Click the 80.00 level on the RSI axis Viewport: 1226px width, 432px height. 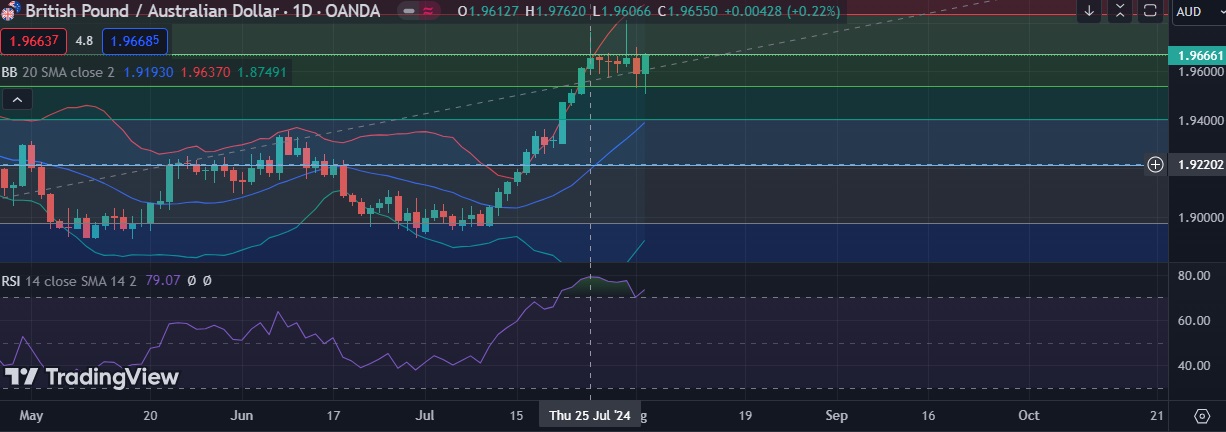click(1193, 275)
